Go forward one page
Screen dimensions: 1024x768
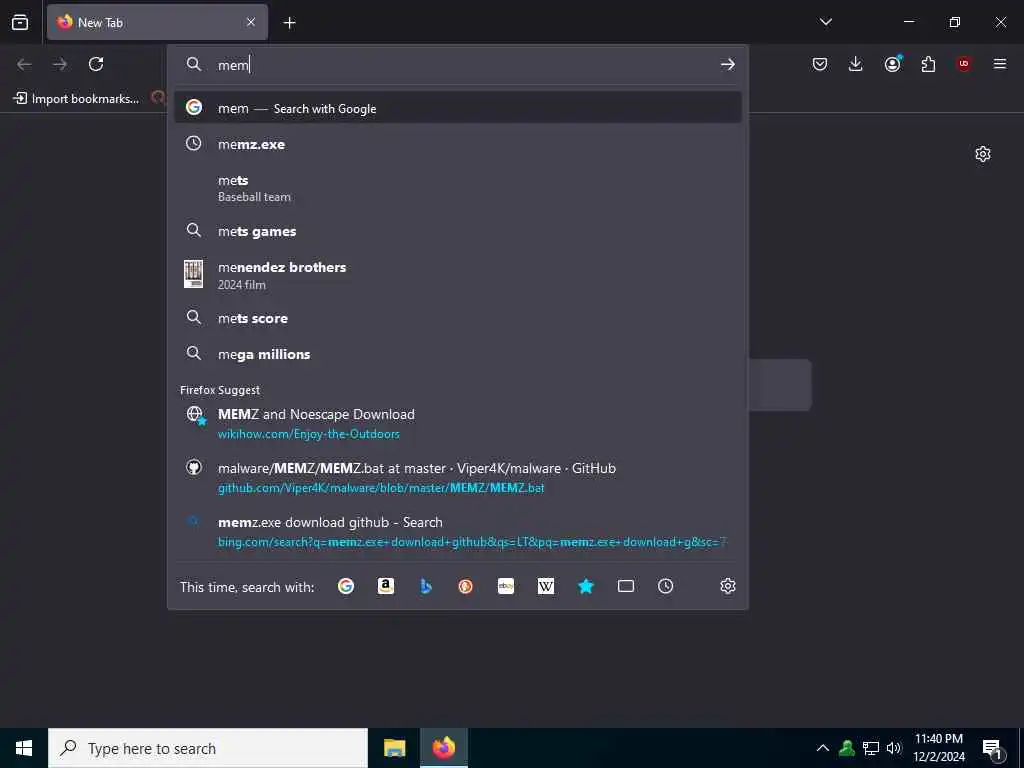(60, 64)
